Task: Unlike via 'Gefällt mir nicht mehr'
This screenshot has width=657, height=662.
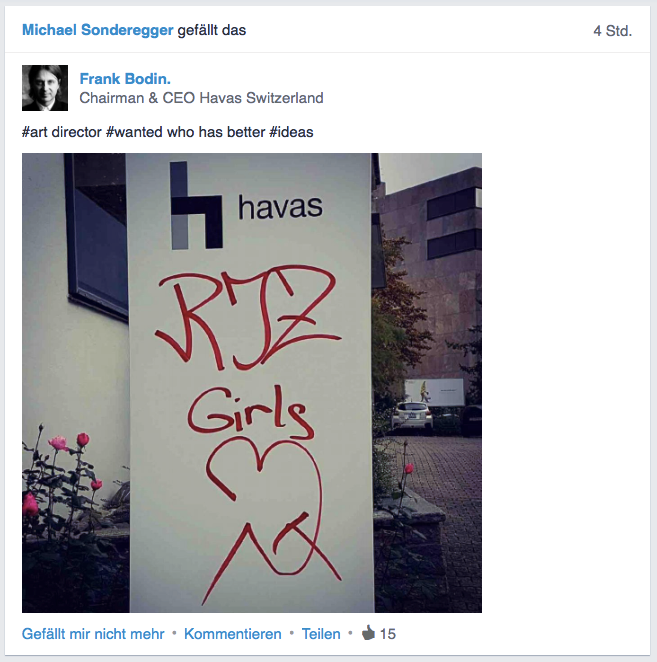Action: [93, 634]
